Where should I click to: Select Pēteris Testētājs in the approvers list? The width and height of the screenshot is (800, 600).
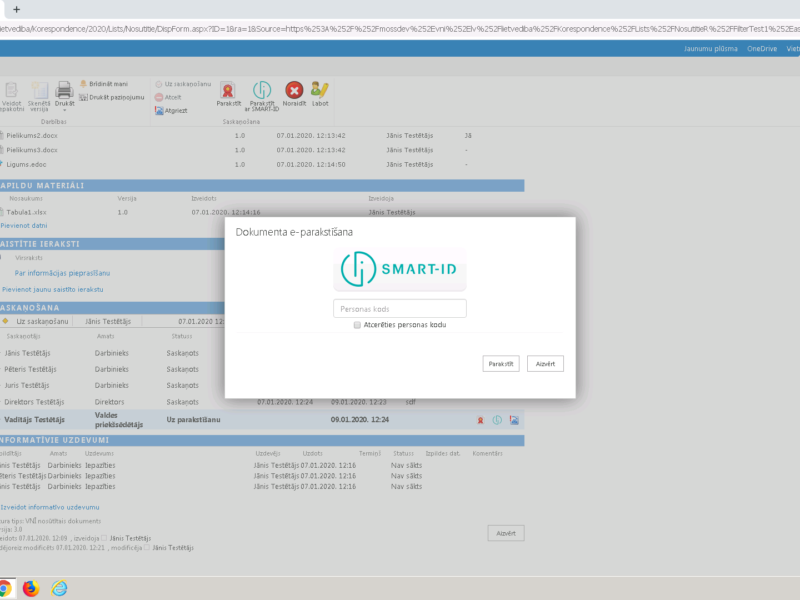click(30, 369)
